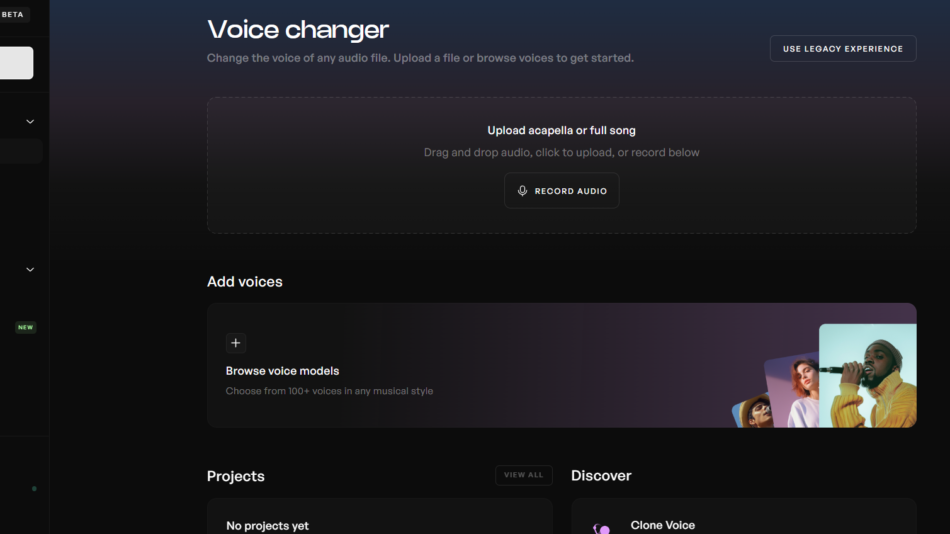The width and height of the screenshot is (950, 534).
Task: Select the highlighted sidebar menu item
Action: tap(20, 152)
